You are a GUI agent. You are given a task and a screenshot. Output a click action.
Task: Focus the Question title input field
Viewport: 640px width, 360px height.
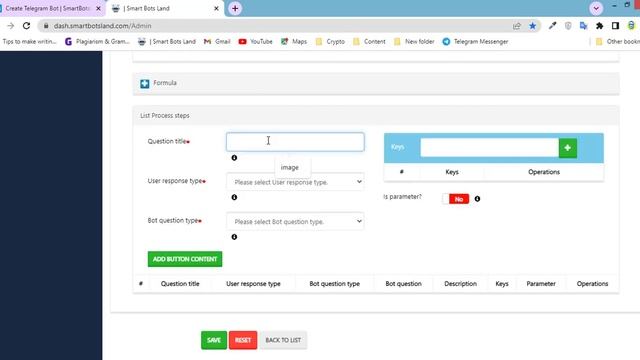coord(295,142)
